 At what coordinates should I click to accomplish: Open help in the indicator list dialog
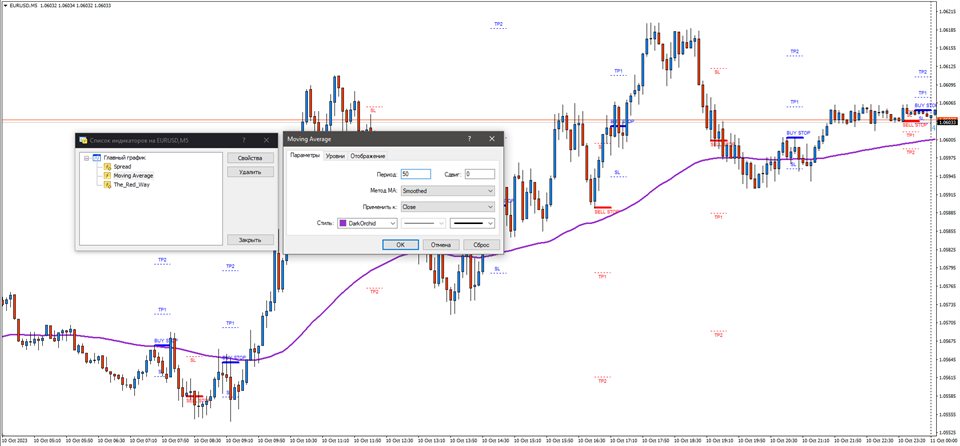(244, 140)
